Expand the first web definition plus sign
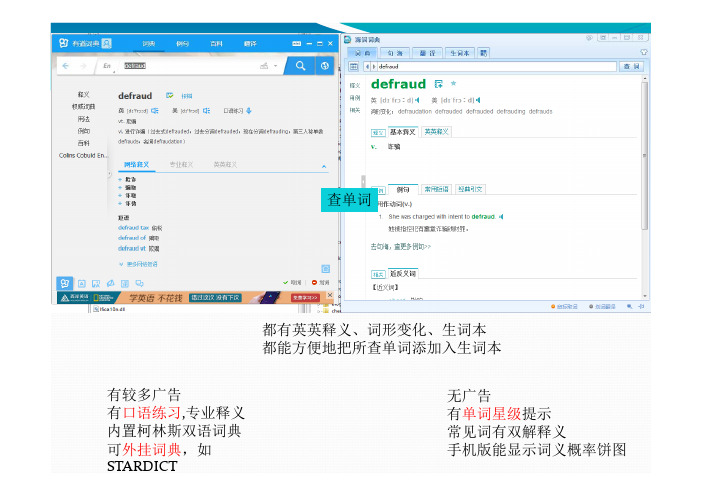702x496 pixels. 120,179
